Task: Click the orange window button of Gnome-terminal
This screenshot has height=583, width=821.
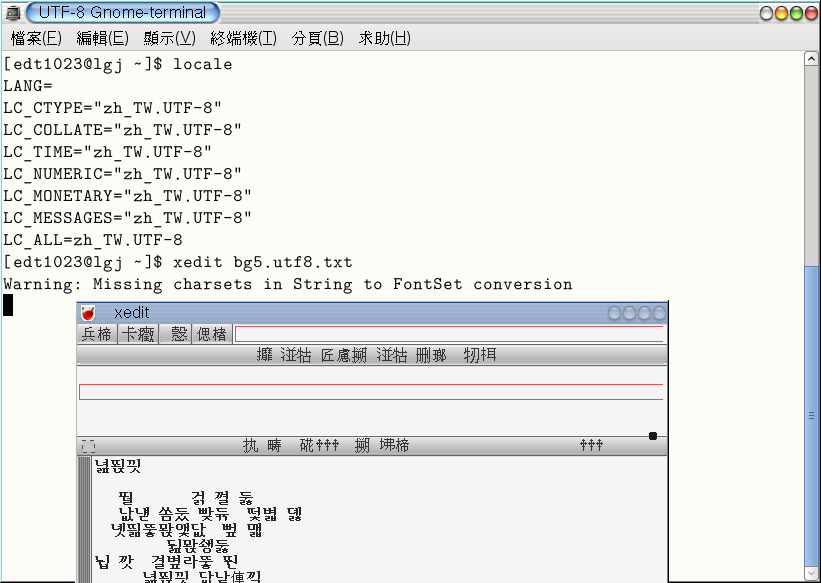Action: pyautogui.click(x=781, y=13)
